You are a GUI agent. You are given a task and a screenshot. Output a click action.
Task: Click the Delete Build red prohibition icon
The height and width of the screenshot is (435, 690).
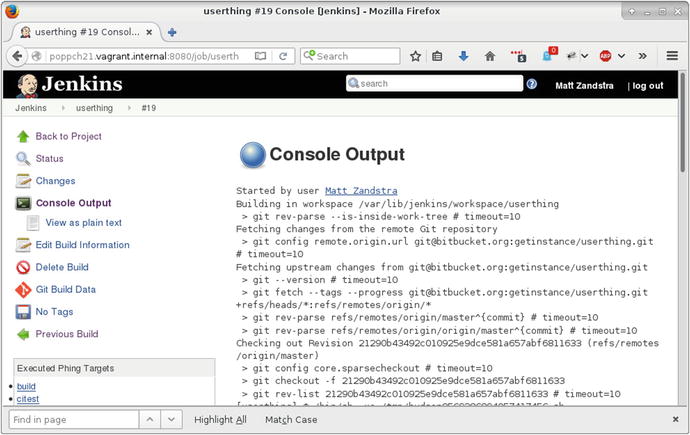[23, 267]
